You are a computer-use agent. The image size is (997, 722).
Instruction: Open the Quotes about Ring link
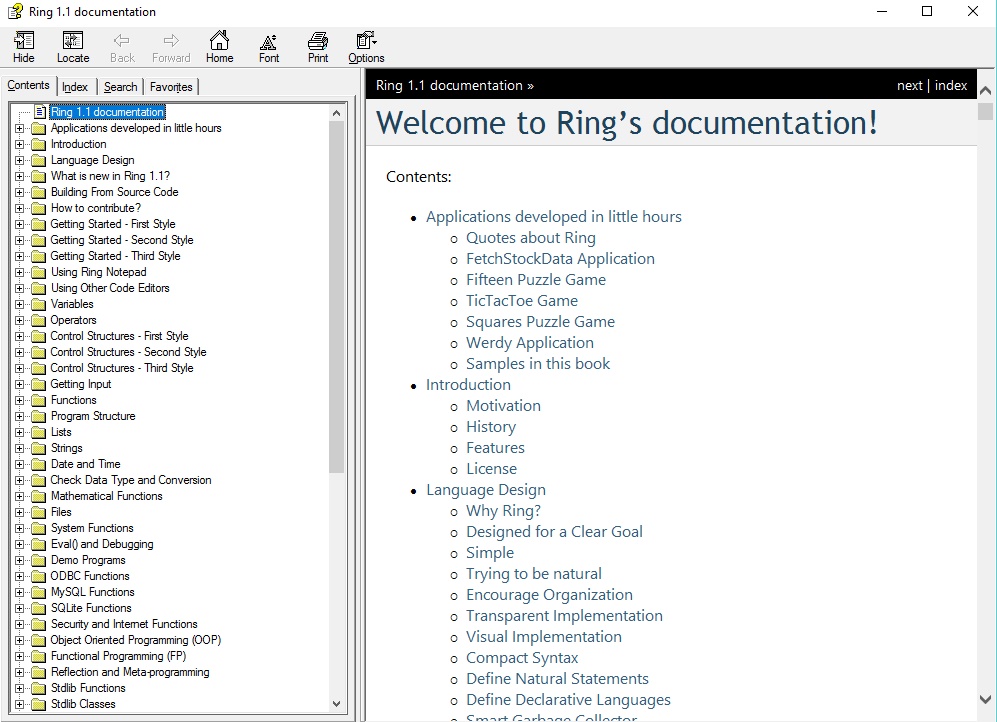531,238
